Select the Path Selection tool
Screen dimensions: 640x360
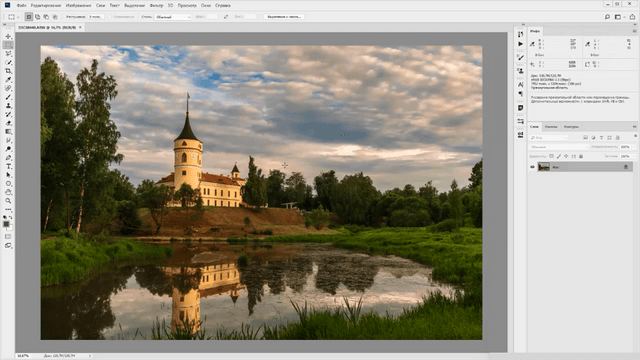pyautogui.click(x=8, y=175)
